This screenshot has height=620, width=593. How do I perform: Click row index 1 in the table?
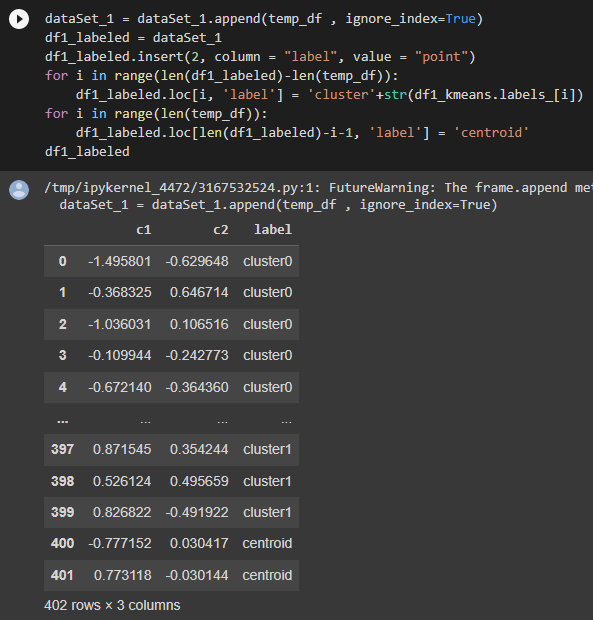pos(62,293)
